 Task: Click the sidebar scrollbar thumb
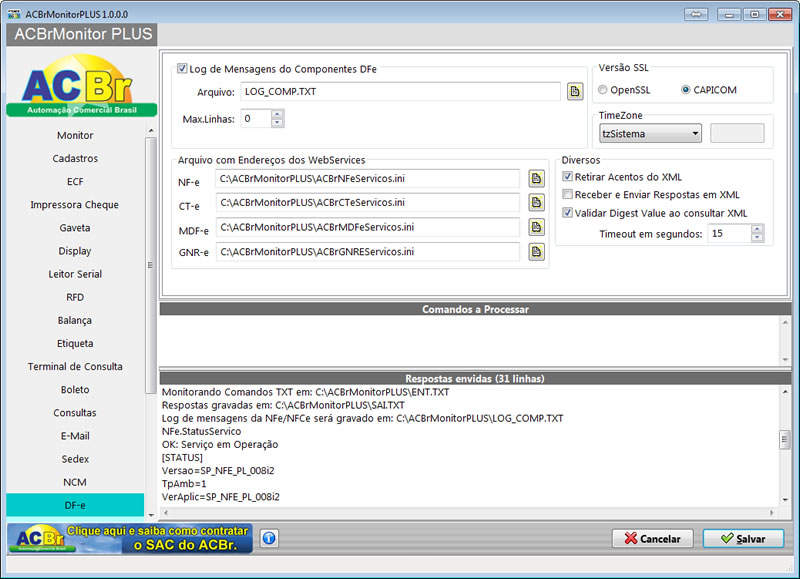pos(151,265)
